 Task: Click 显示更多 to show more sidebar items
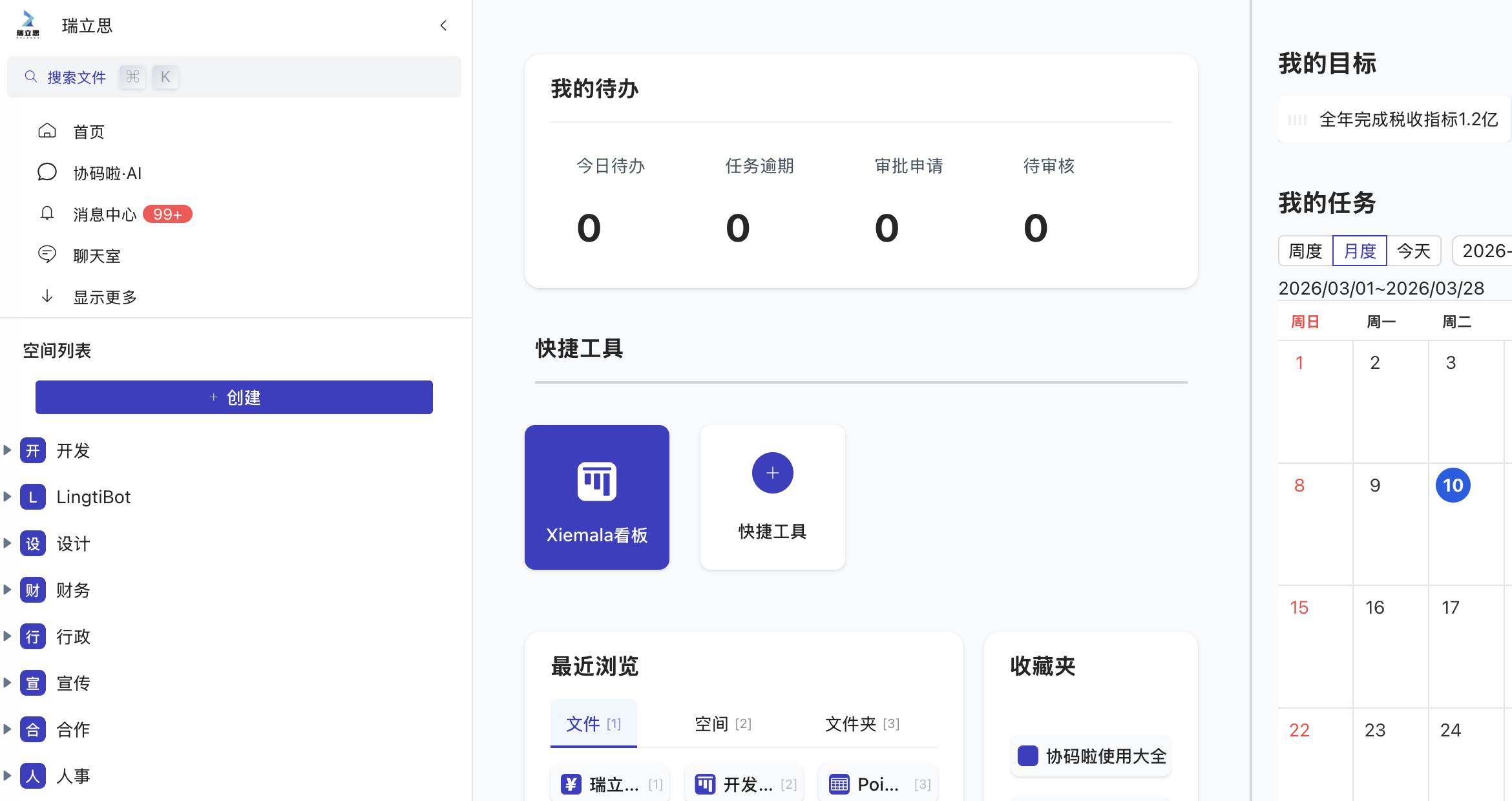point(105,296)
